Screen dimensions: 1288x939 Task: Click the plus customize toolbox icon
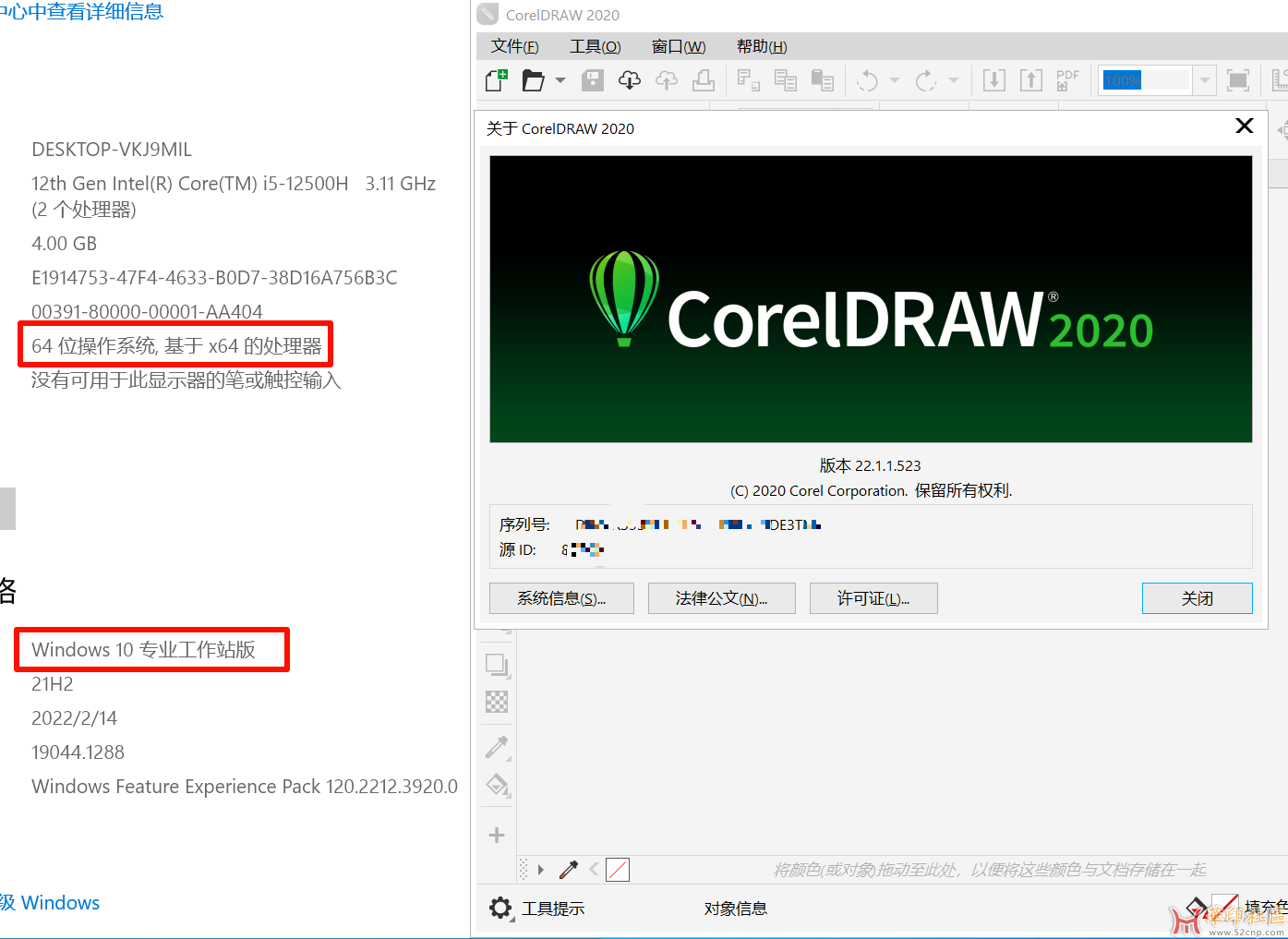tap(497, 835)
